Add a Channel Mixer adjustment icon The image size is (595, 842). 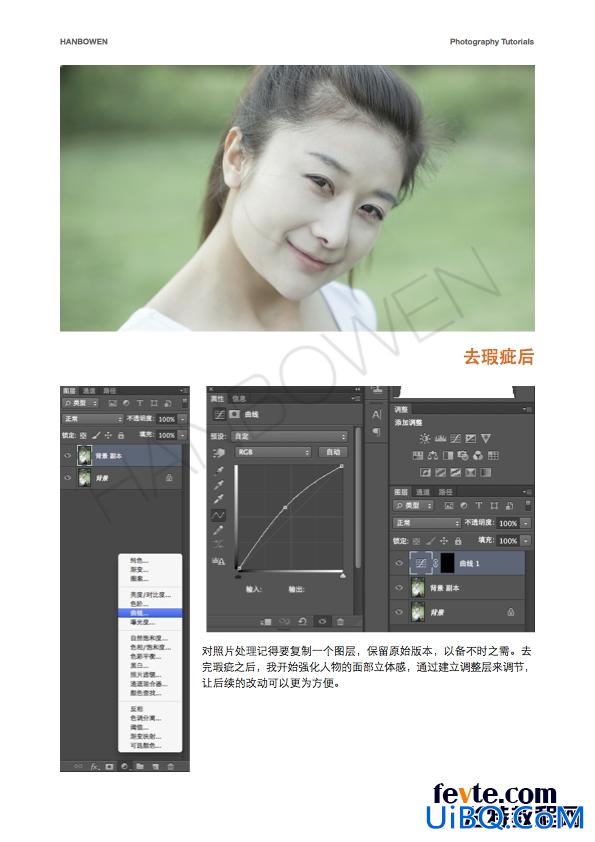point(478,455)
